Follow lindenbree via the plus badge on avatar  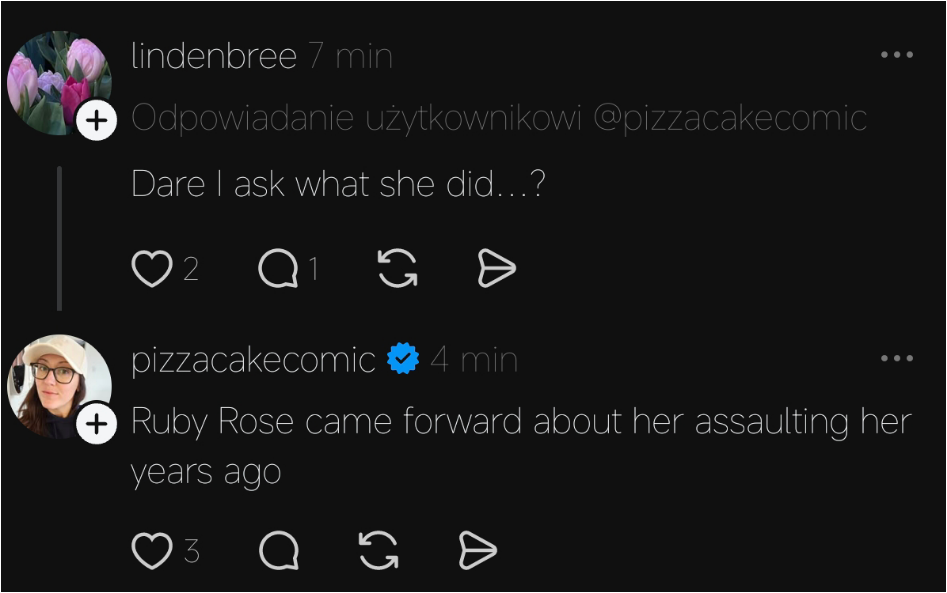tap(97, 120)
